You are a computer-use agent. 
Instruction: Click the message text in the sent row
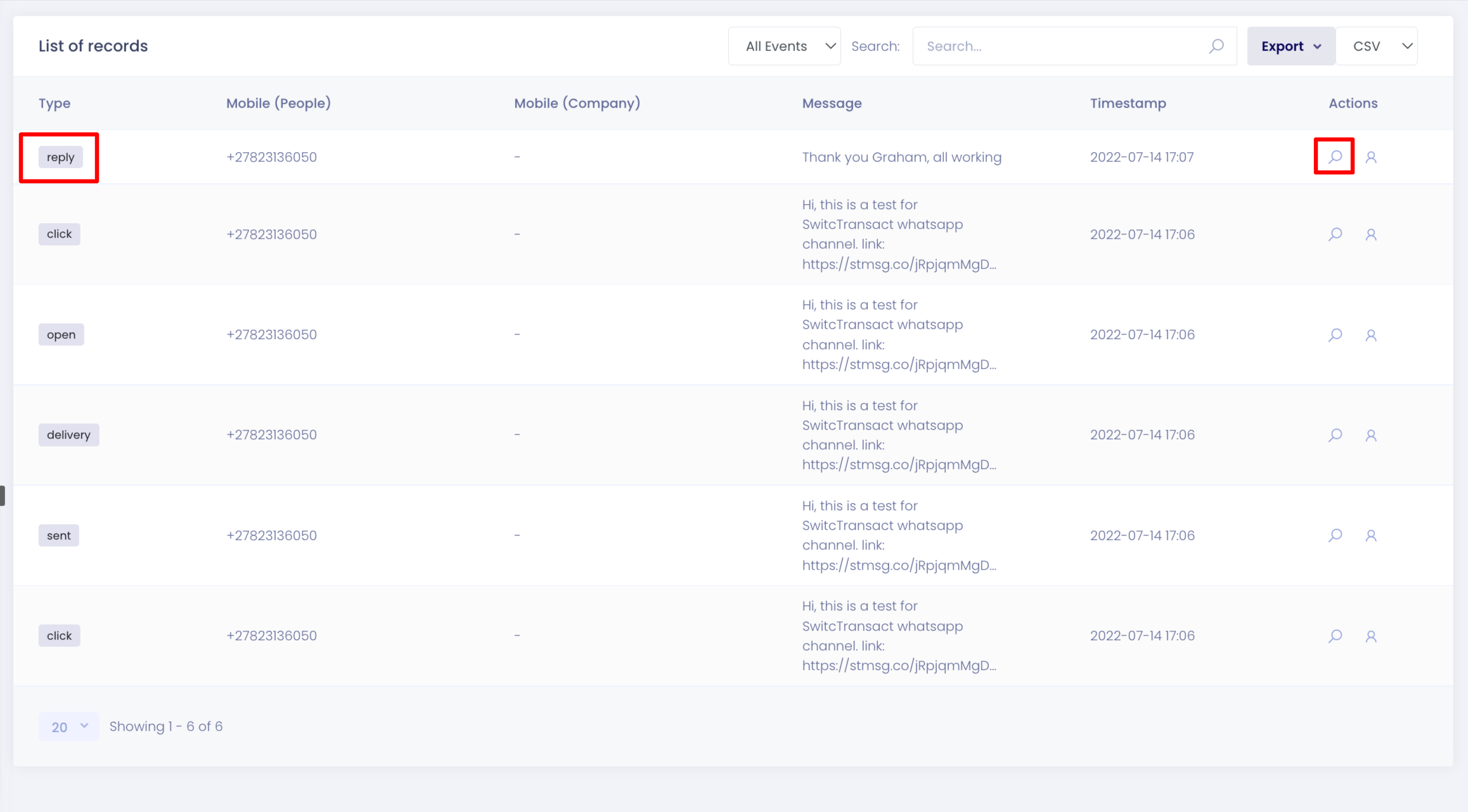point(899,536)
